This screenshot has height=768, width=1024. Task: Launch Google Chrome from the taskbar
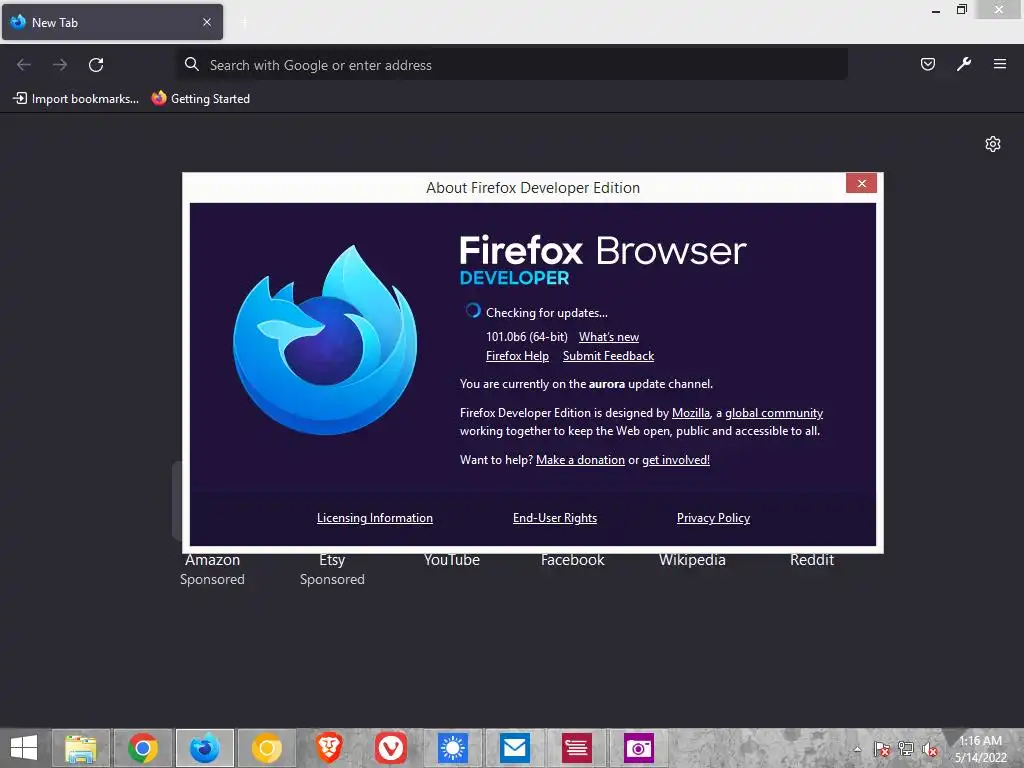pos(143,748)
